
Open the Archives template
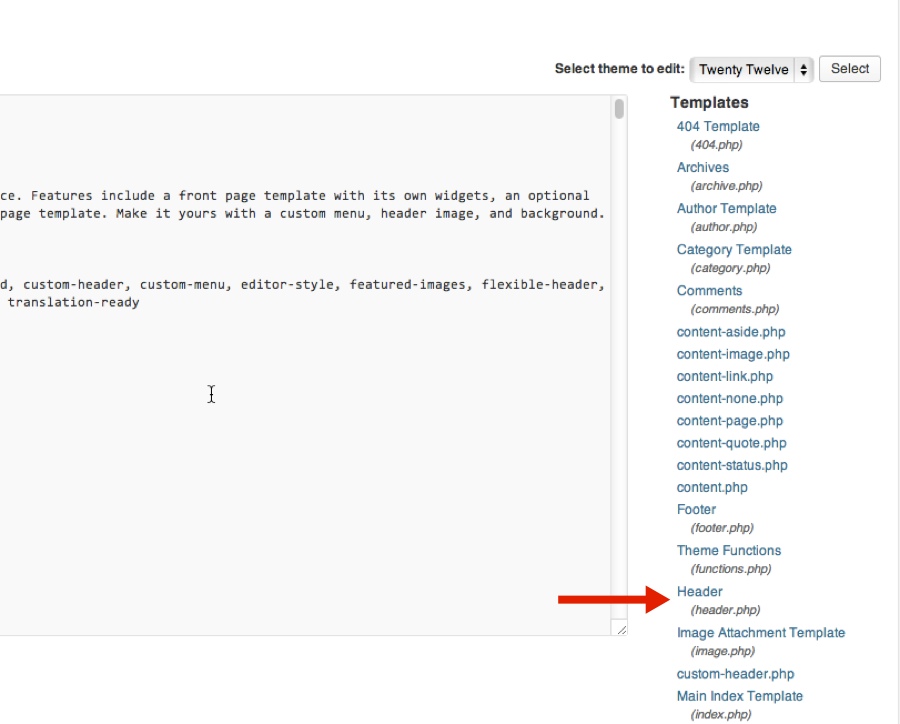pyautogui.click(x=703, y=168)
